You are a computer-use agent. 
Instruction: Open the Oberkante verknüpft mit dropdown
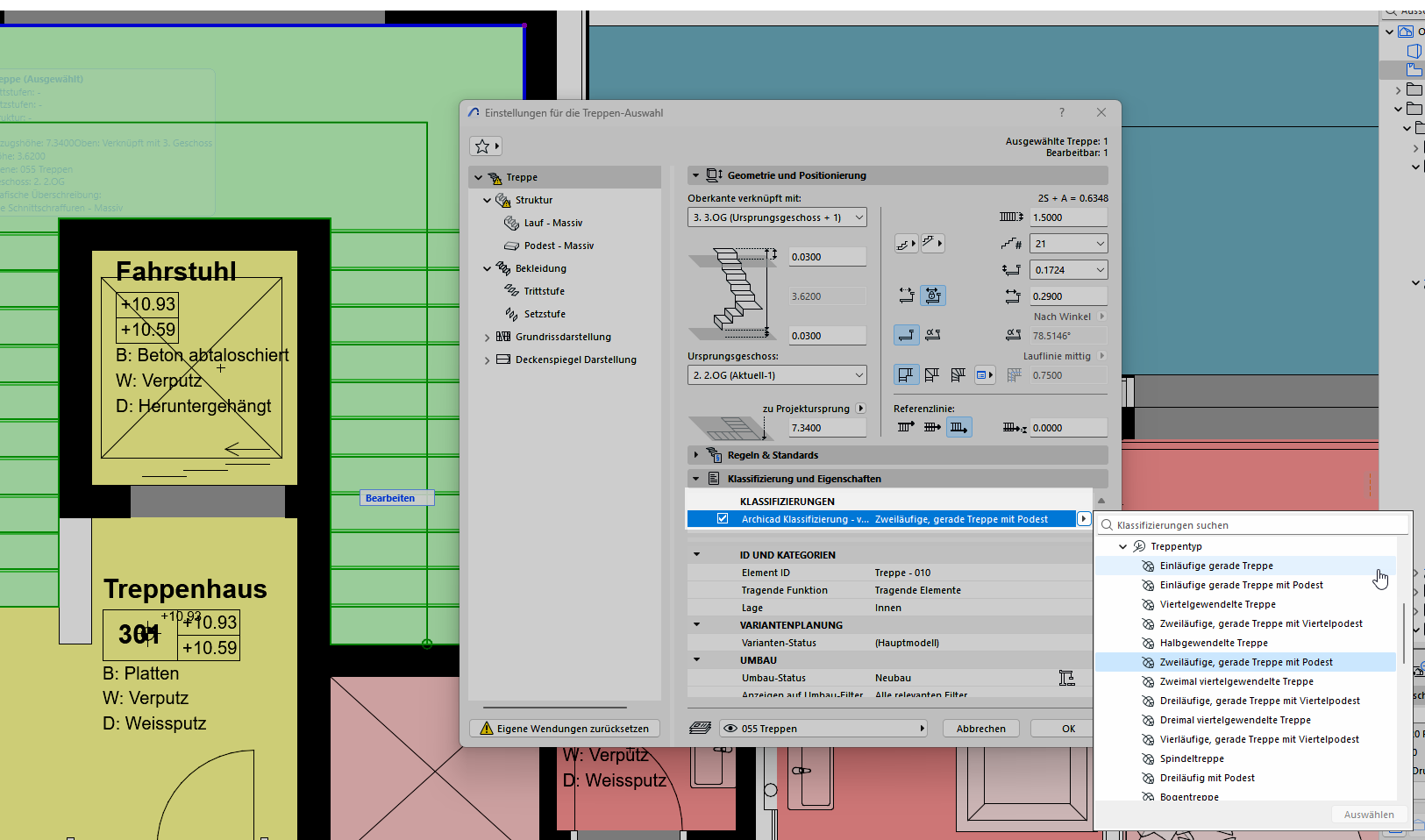[x=777, y=217]
